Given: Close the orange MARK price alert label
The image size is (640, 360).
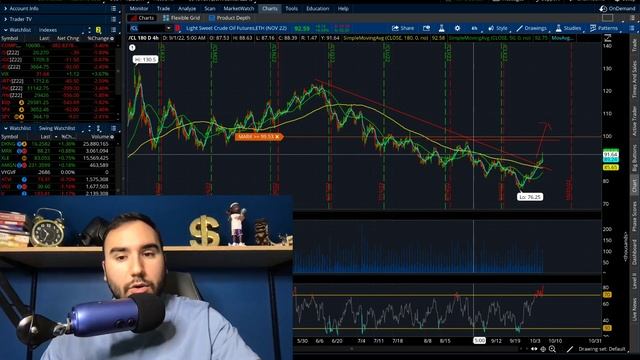Looking at the screenshot, I should click(277, 137).
